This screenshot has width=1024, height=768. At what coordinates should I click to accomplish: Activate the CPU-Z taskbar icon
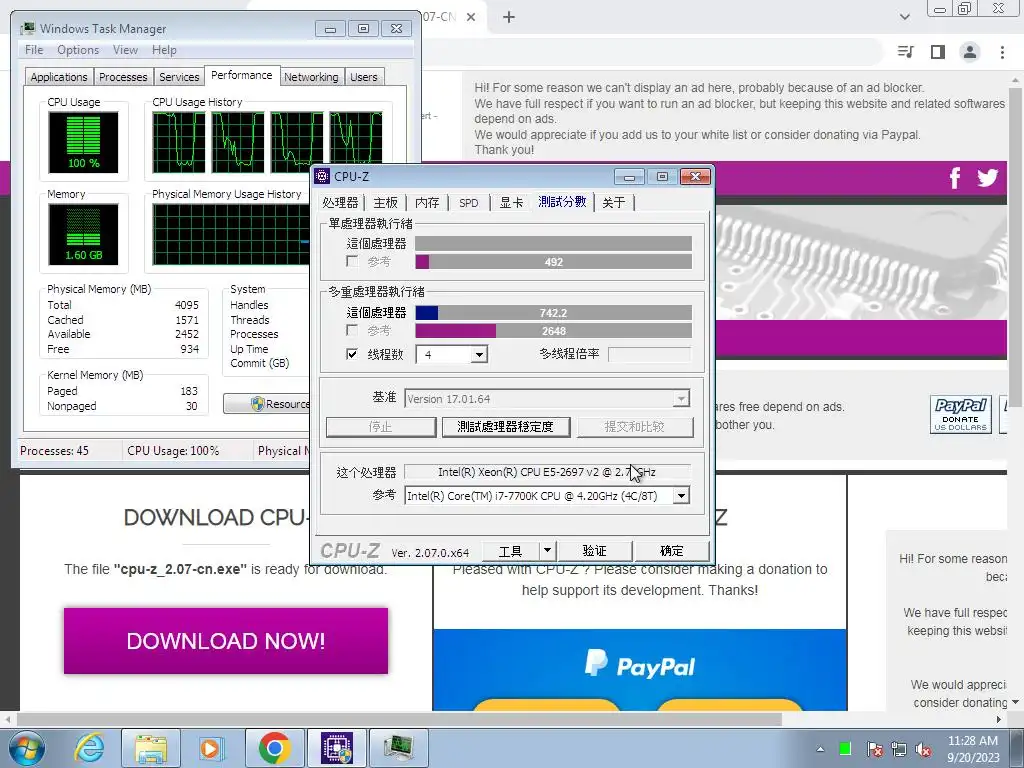337,748
